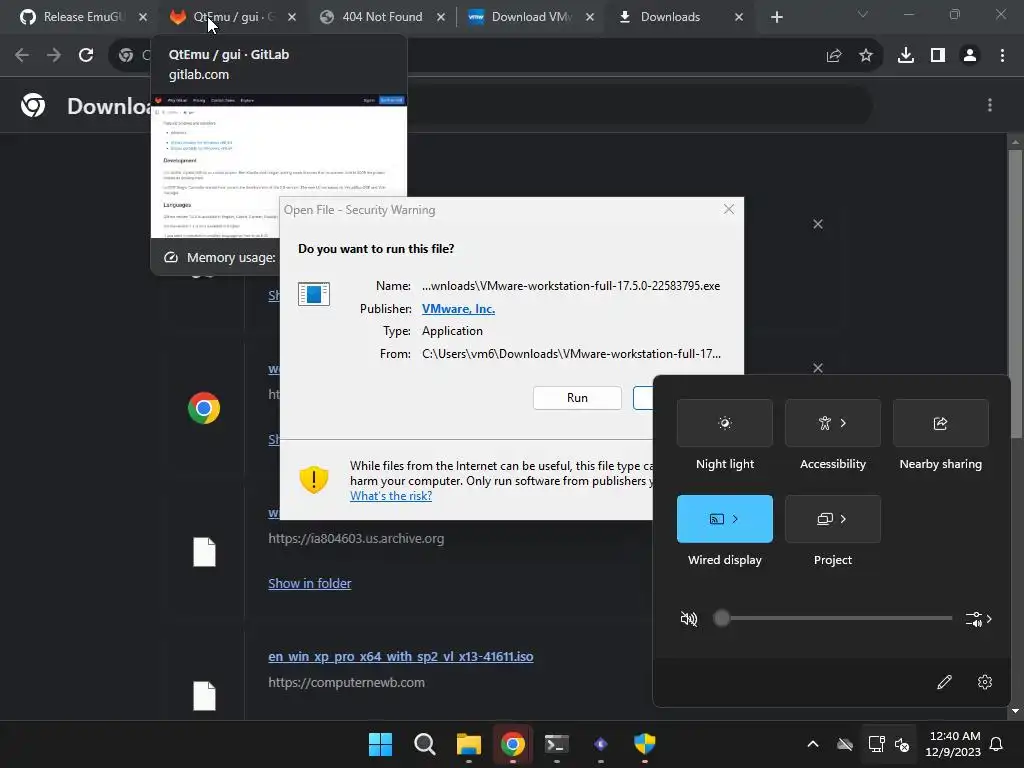Open all settings gear icon
Screen dimensions: 1024x768
985,682
